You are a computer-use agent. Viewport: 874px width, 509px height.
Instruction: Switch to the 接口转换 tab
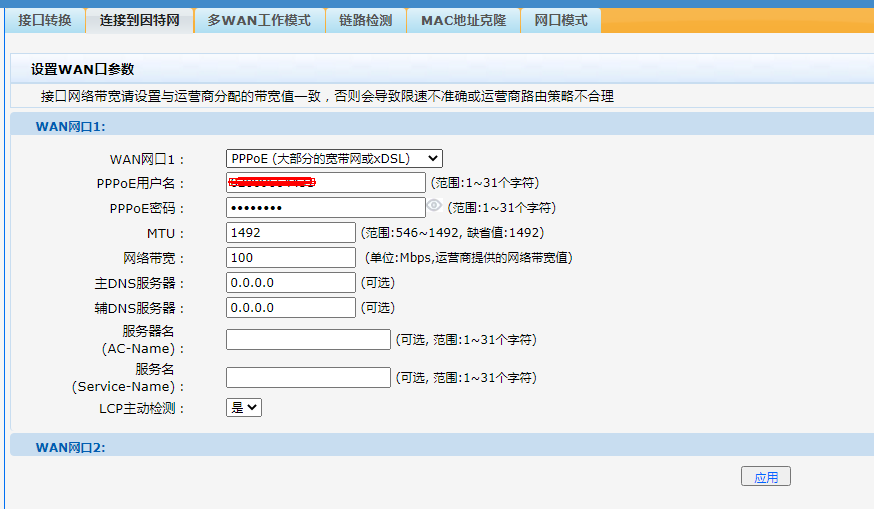45,21
